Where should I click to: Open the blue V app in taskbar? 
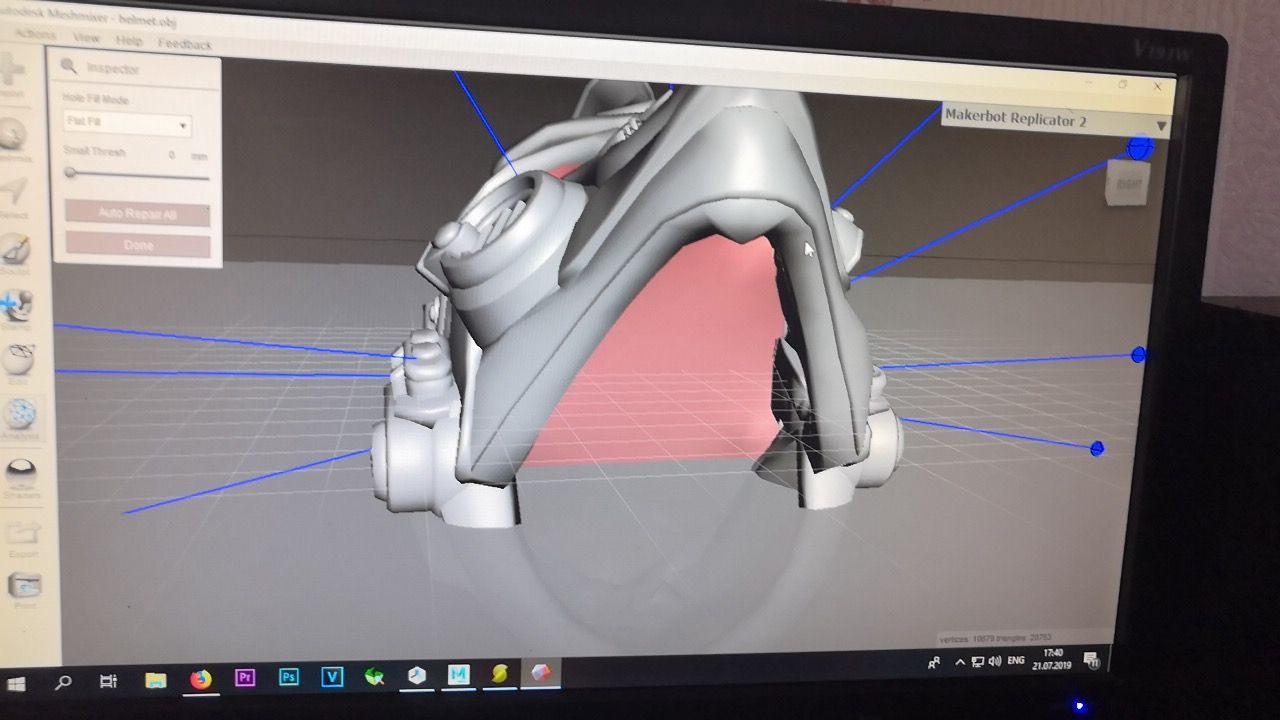332,677
